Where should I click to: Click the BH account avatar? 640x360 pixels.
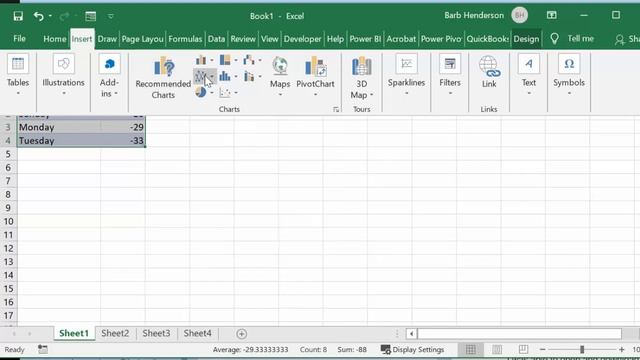pyautogui.click(x=520, y=16)
